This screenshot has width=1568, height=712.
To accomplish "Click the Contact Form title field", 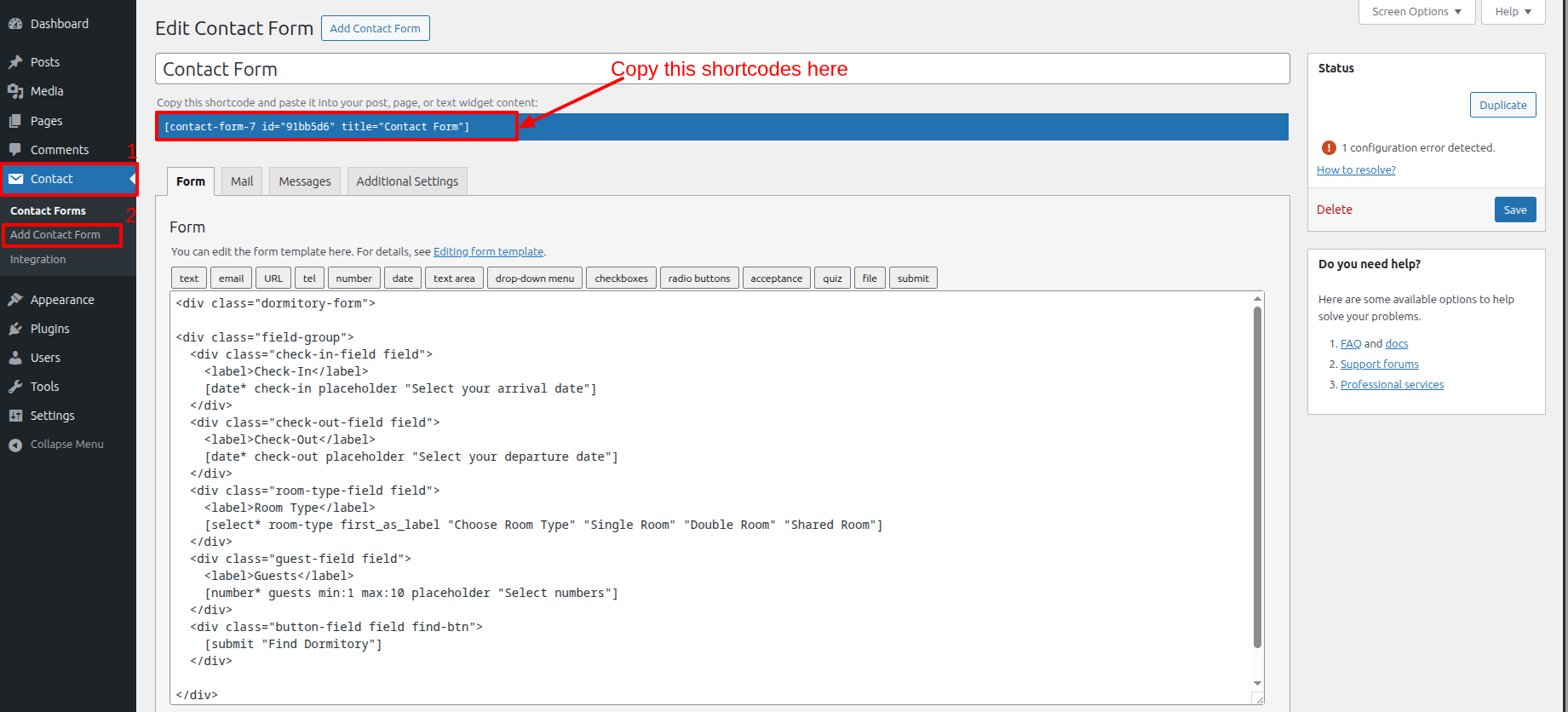I will click(722, 69).
